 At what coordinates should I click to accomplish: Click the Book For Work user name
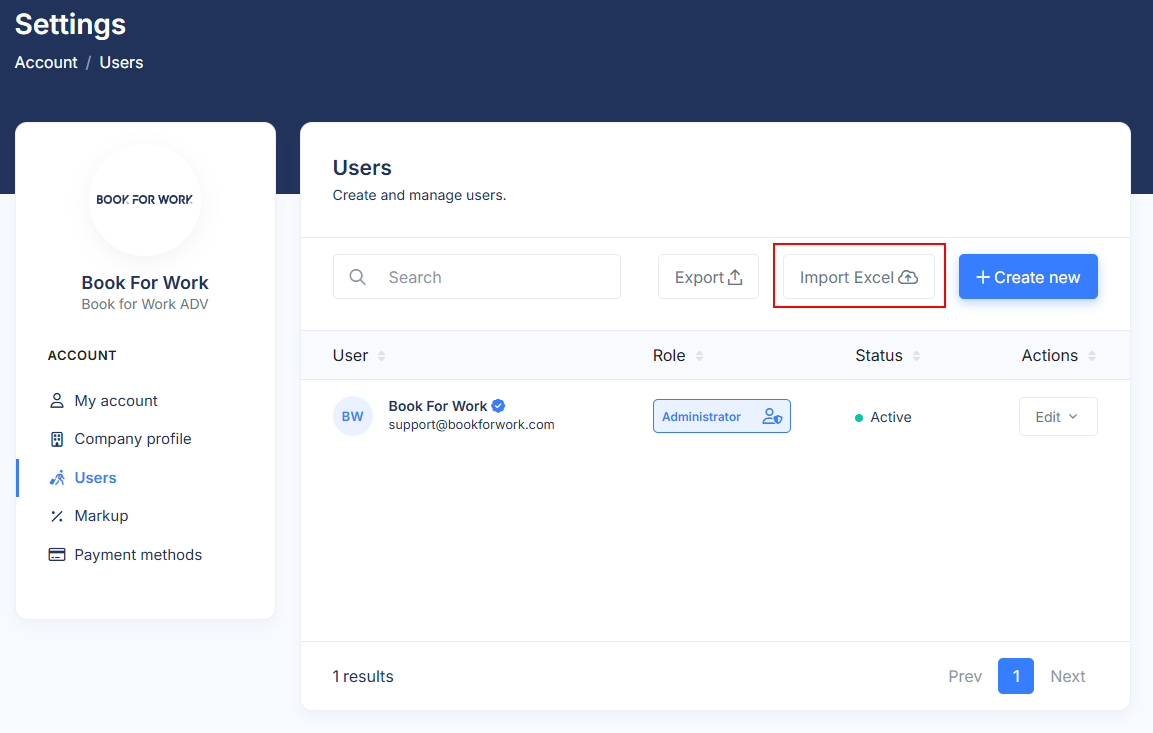pyautogui.click(x=438, y=406)
